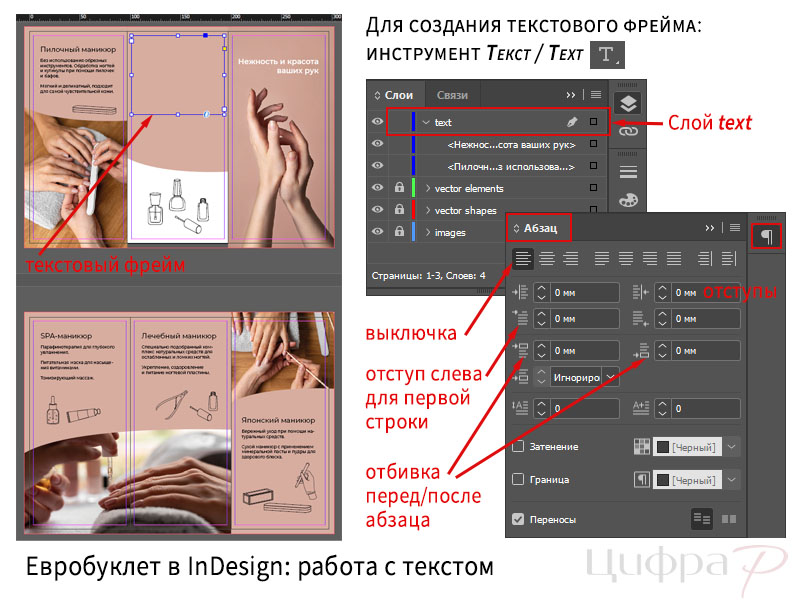Unlock the vector shapes layer
This screenshot has width=800, height=600.
(x=399, y=209)
